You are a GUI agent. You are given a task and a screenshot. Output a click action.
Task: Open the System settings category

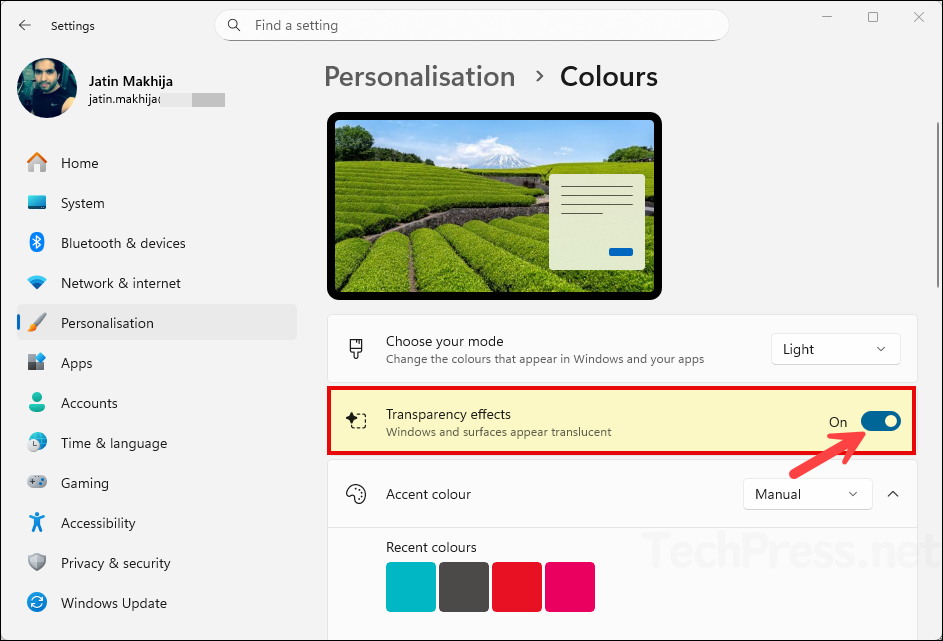[x=82, y=203]
